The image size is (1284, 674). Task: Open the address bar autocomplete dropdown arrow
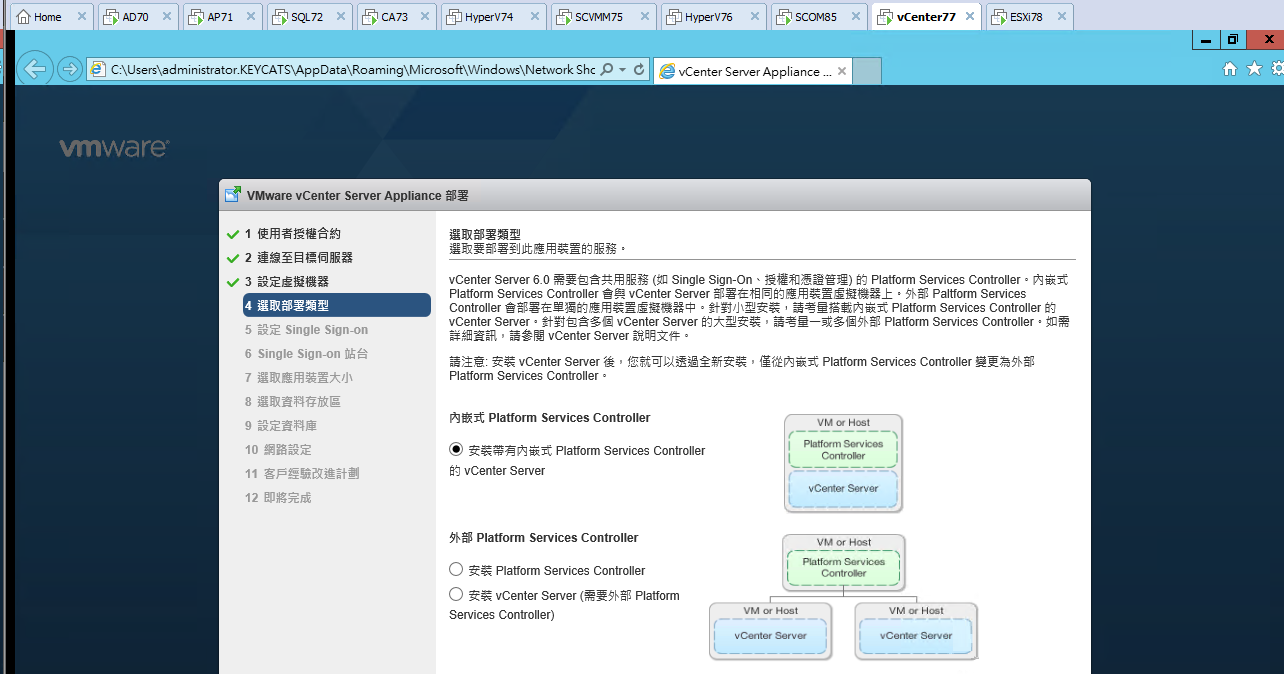623,70
